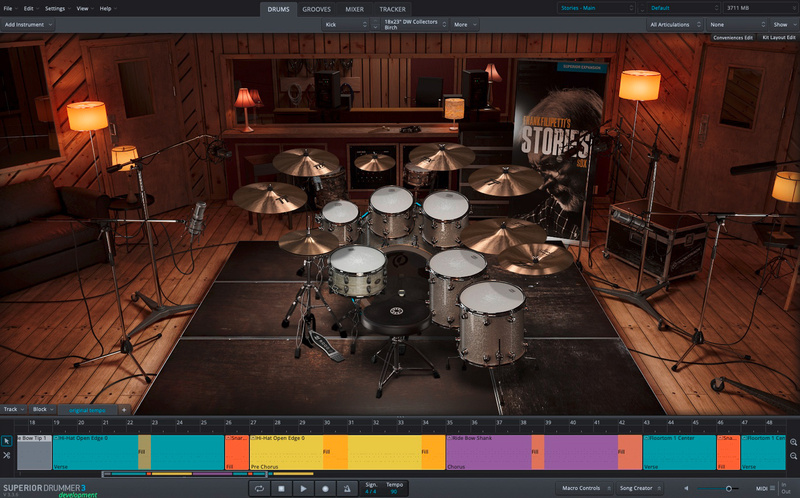Select the hi-hat cymbal on its stand
Image resolution: width=800 pixels, height=498 pixels.
(308, 242)
